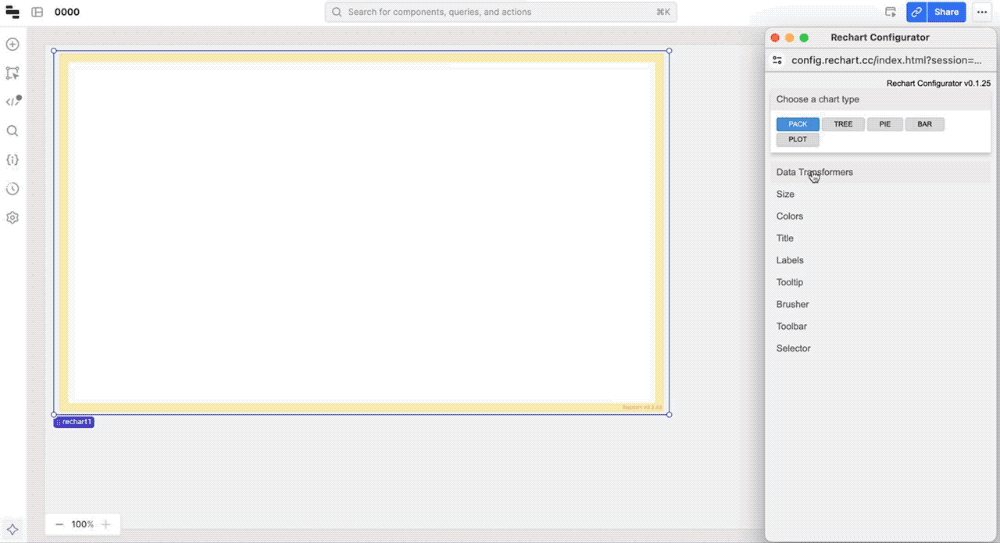Select the PACK chart type
1000x543 pixels.
tap(797, 125)
